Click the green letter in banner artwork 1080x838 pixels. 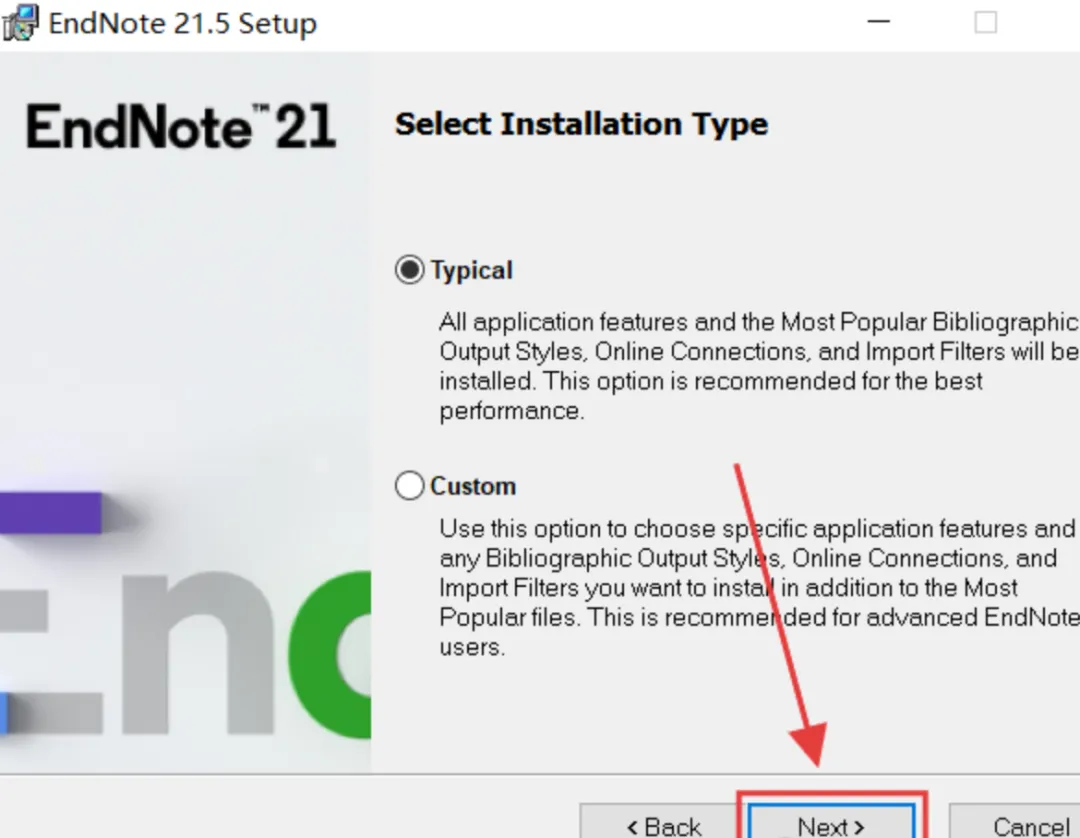[331, 654]
